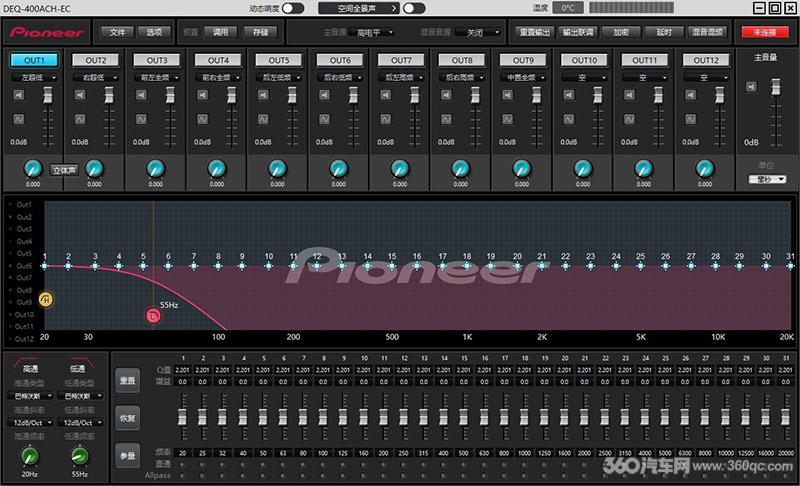Check the Allpass box for band 1
The height and width of the screenshot is (486, 800).
[x=183, y=476]
